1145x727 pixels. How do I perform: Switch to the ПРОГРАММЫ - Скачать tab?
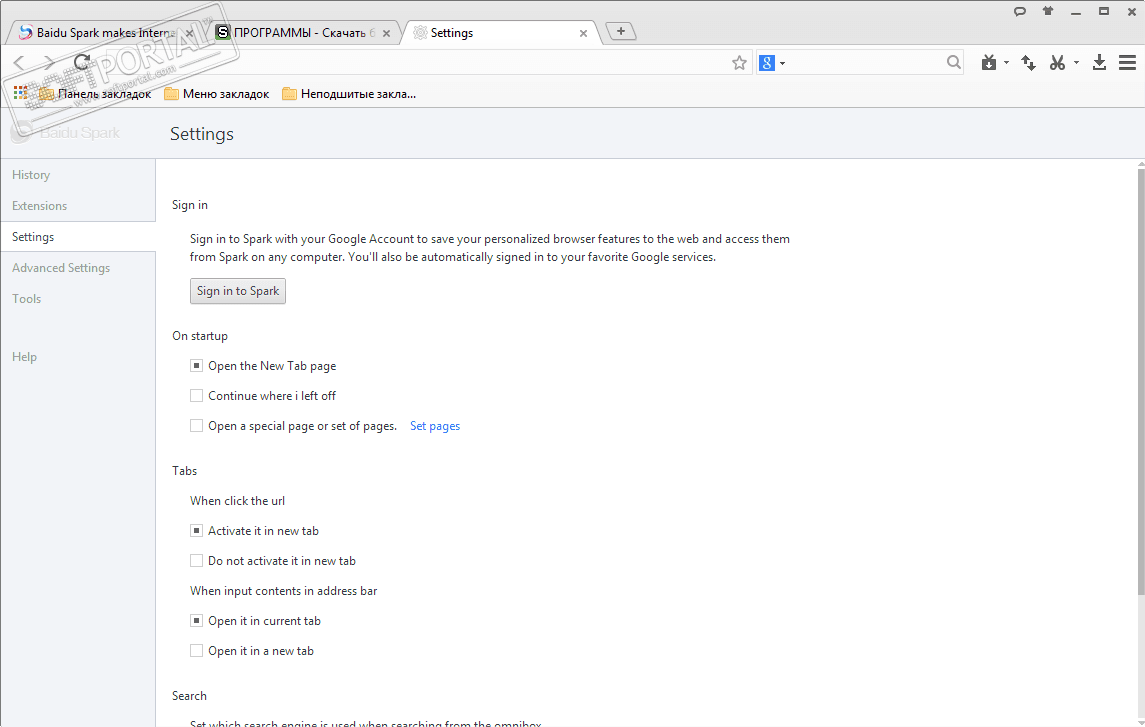(x=304, y=33)
